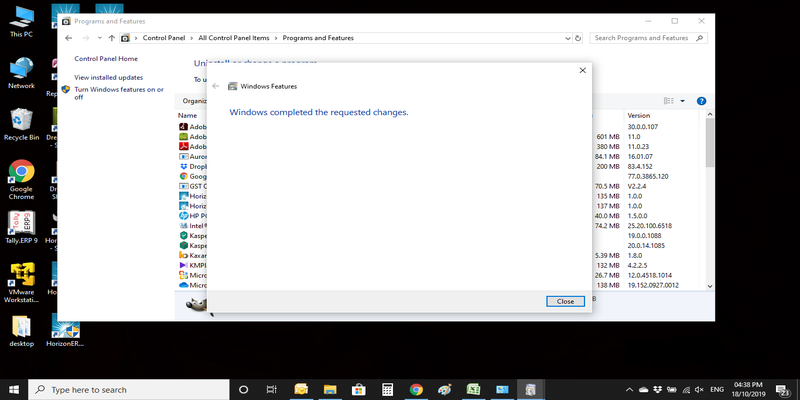Select All Control Panel Items breadcrumb
The width and height of the screenshot is (800, 400).
coord(234,38)
